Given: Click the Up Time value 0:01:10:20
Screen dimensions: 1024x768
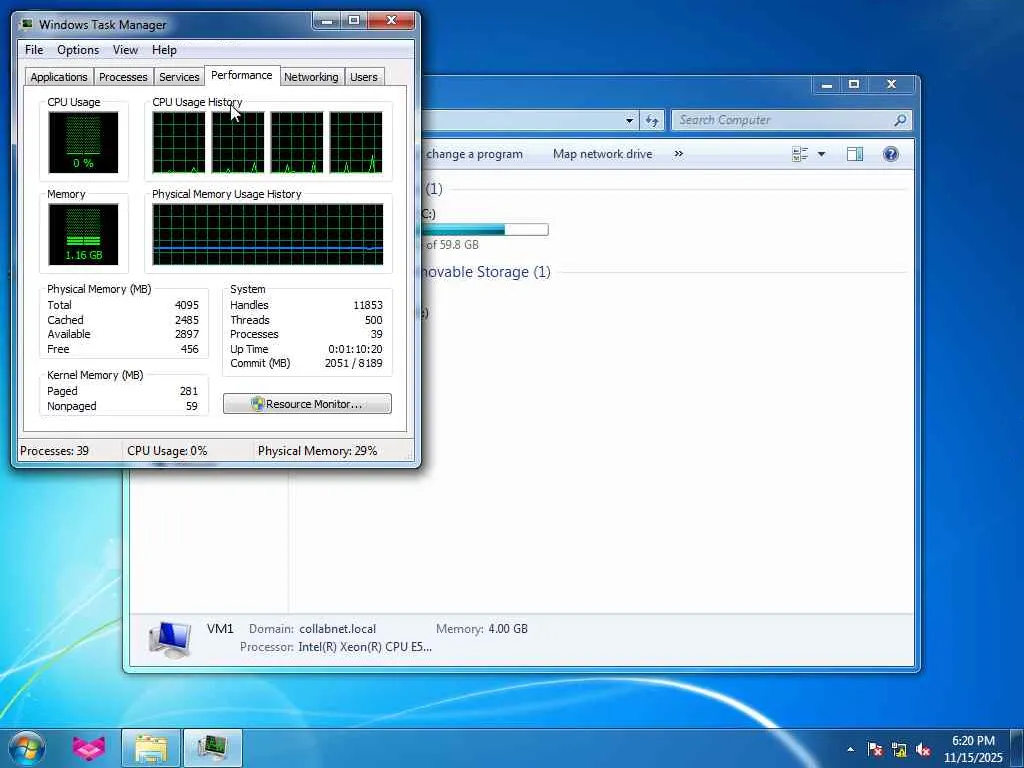Looking at the screenshot, I should point(355,349).
